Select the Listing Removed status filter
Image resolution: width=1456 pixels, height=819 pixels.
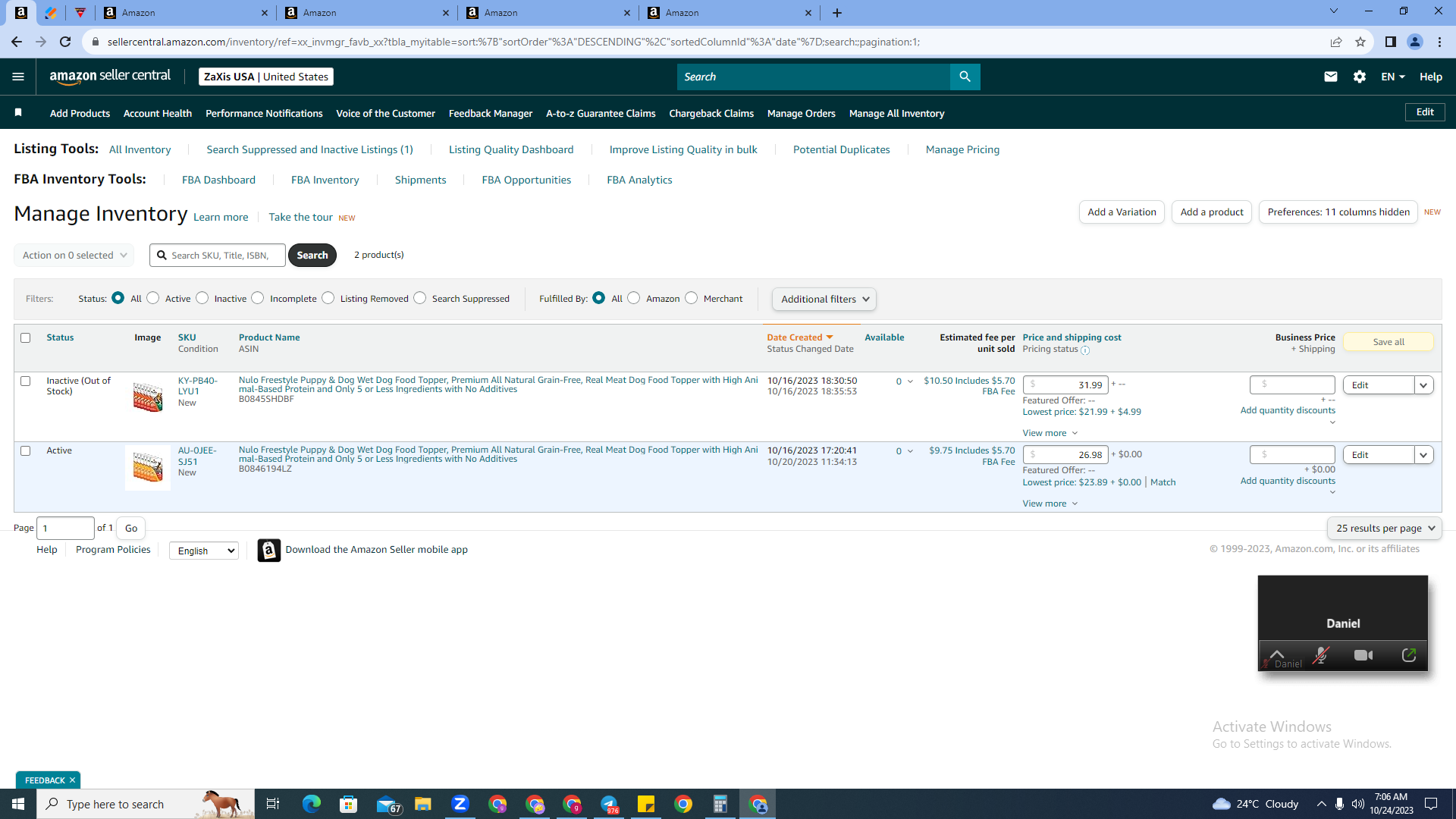[328, 298]
